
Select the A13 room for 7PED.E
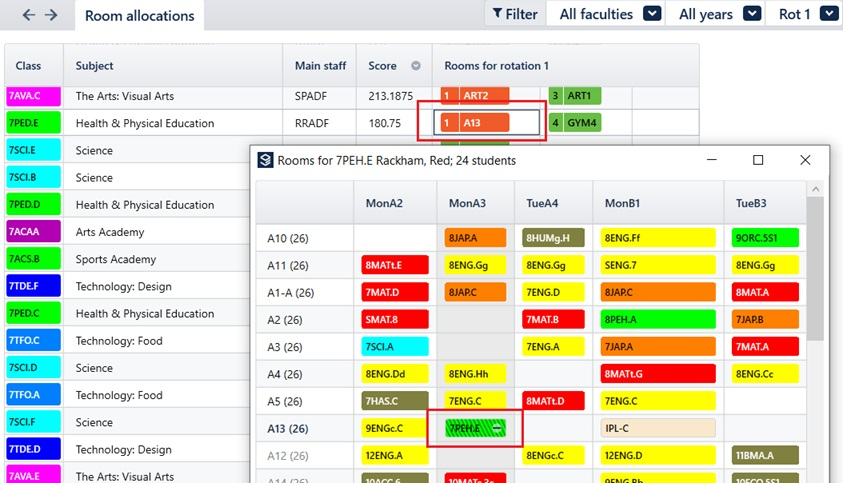474,123
